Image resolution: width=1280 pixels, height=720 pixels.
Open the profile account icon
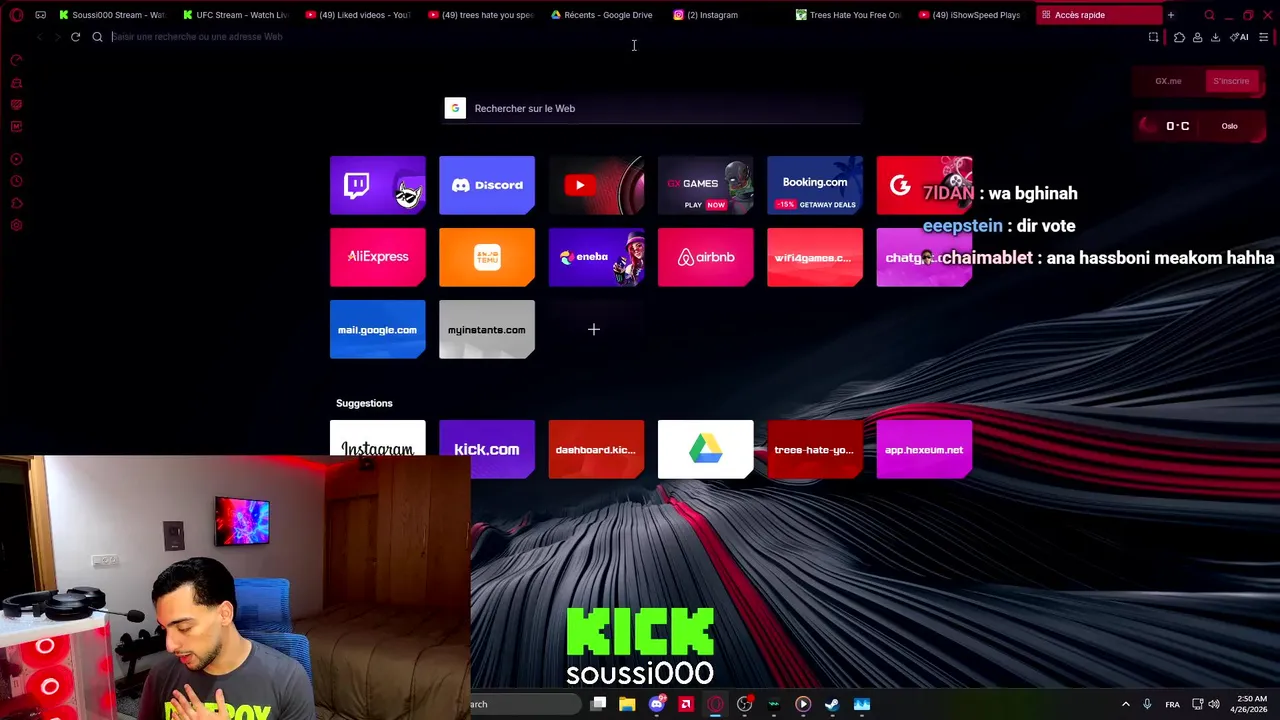click(1197, 37)
